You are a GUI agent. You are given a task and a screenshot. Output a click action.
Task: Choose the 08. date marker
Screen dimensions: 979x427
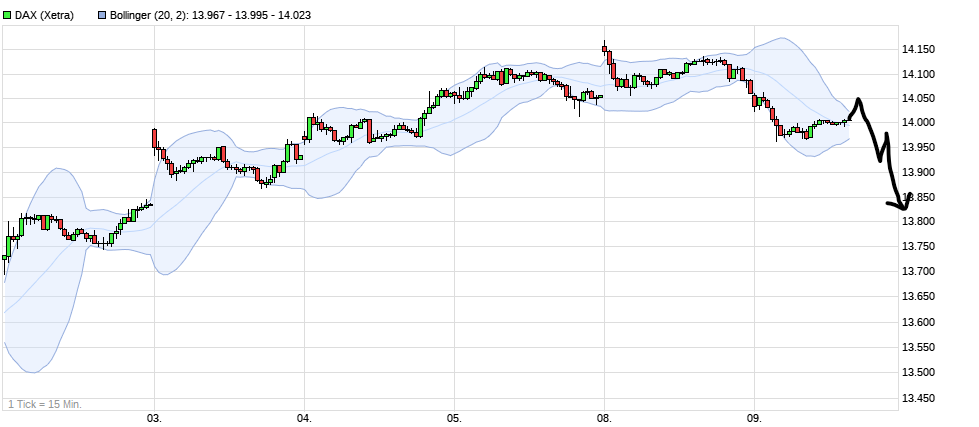click(x=604, y=417)
